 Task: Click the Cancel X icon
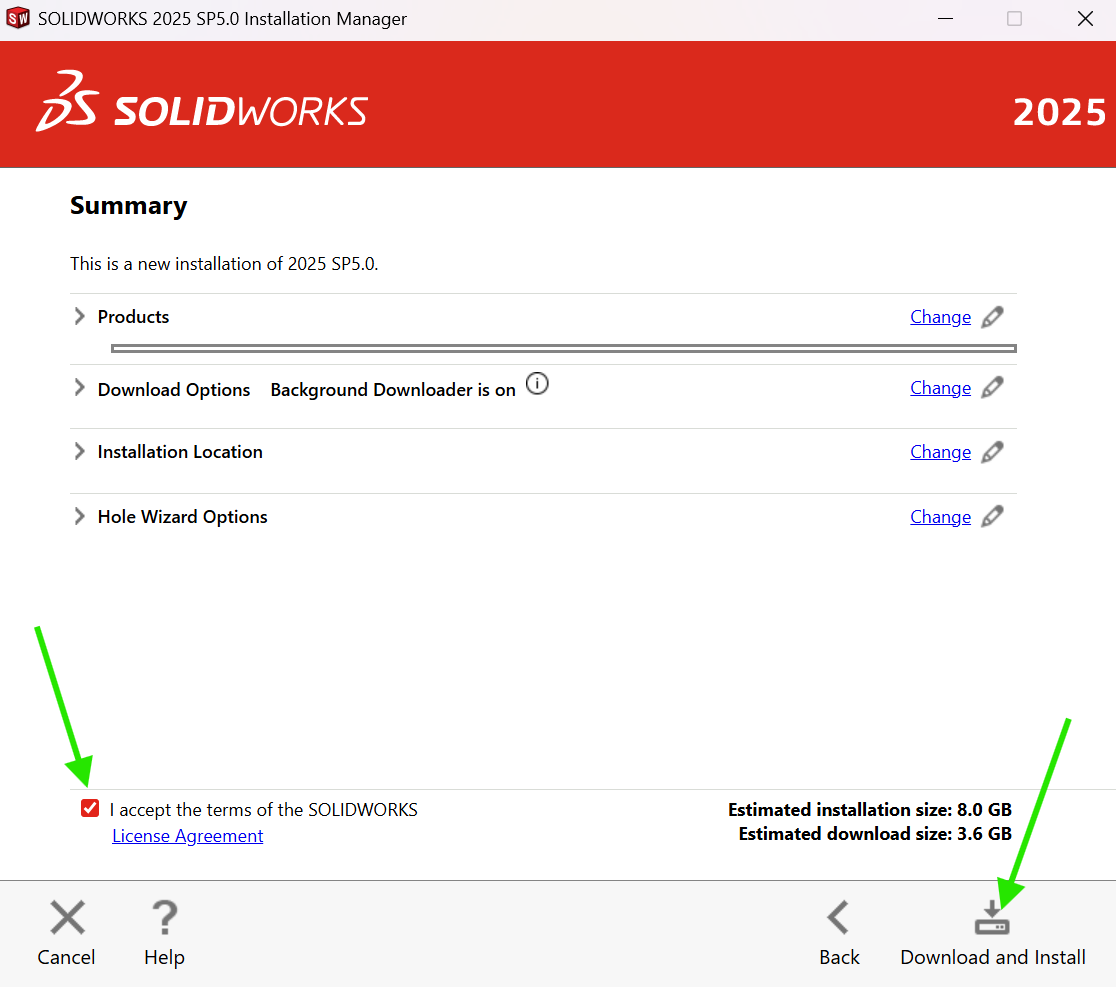point(68,917)
